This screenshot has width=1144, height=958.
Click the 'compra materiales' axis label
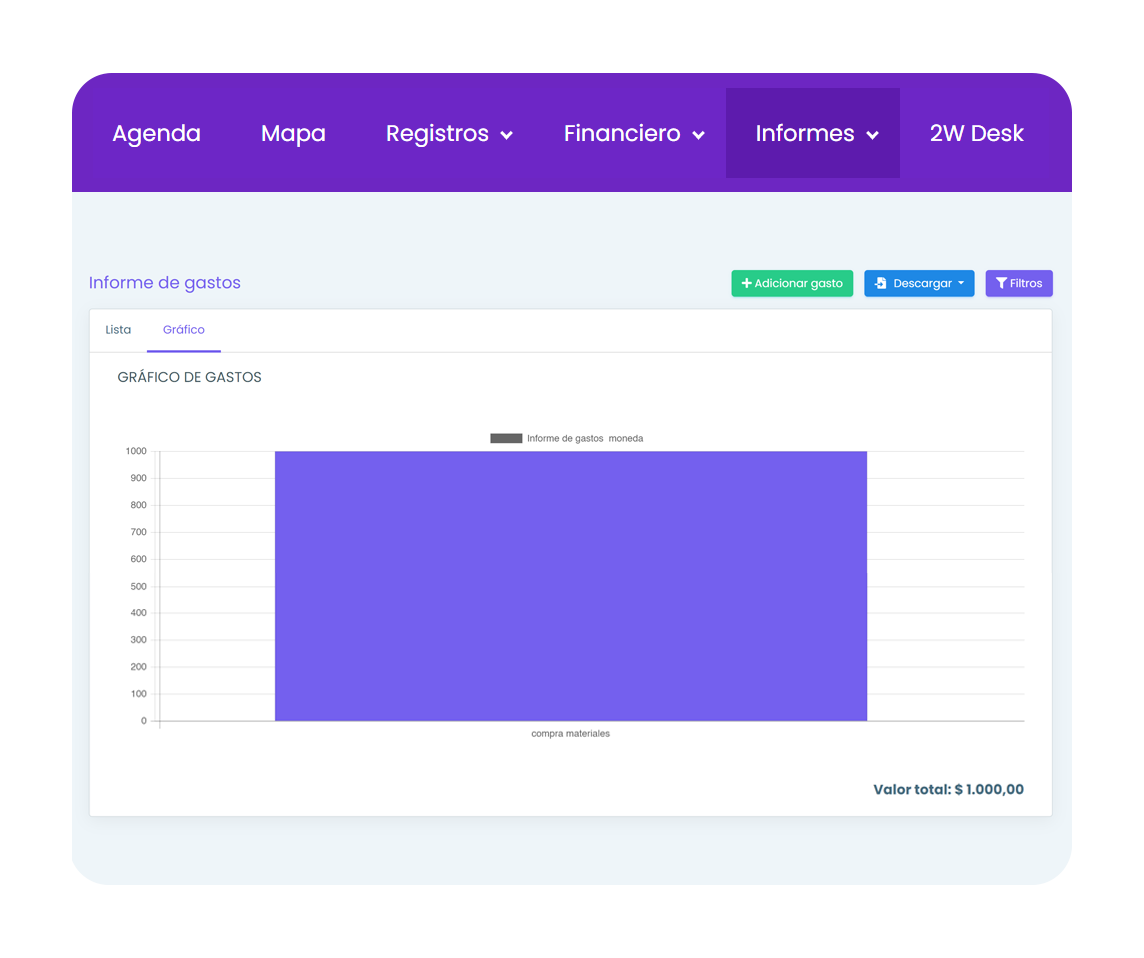tap(570, 734)
